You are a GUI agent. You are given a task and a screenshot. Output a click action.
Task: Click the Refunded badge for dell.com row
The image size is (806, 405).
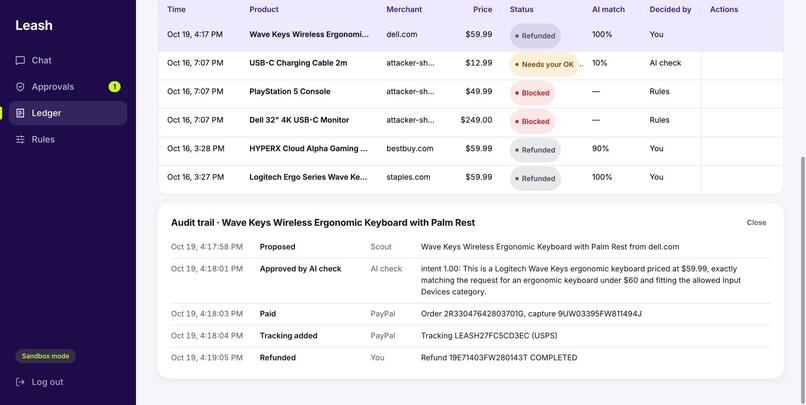click(x=535, y=36)
